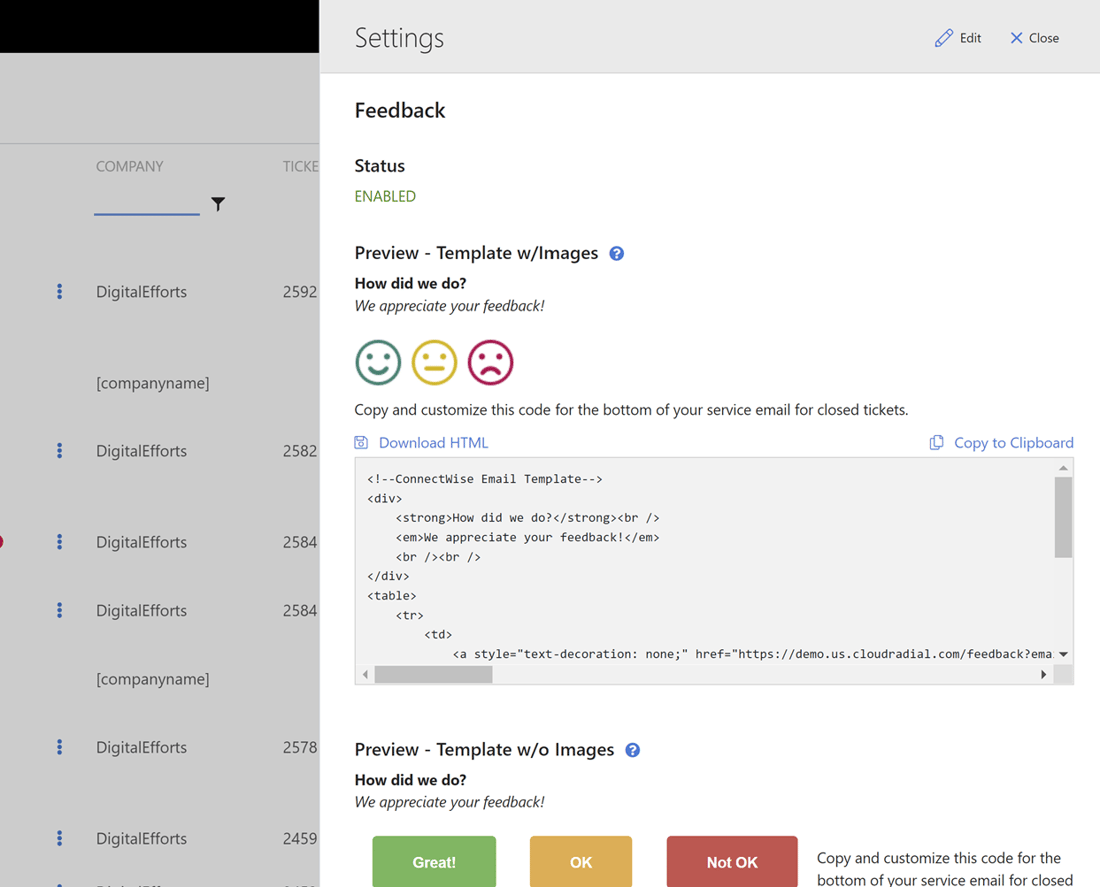
Task: Click the COMPANY column header
Action: coord(130,166)
